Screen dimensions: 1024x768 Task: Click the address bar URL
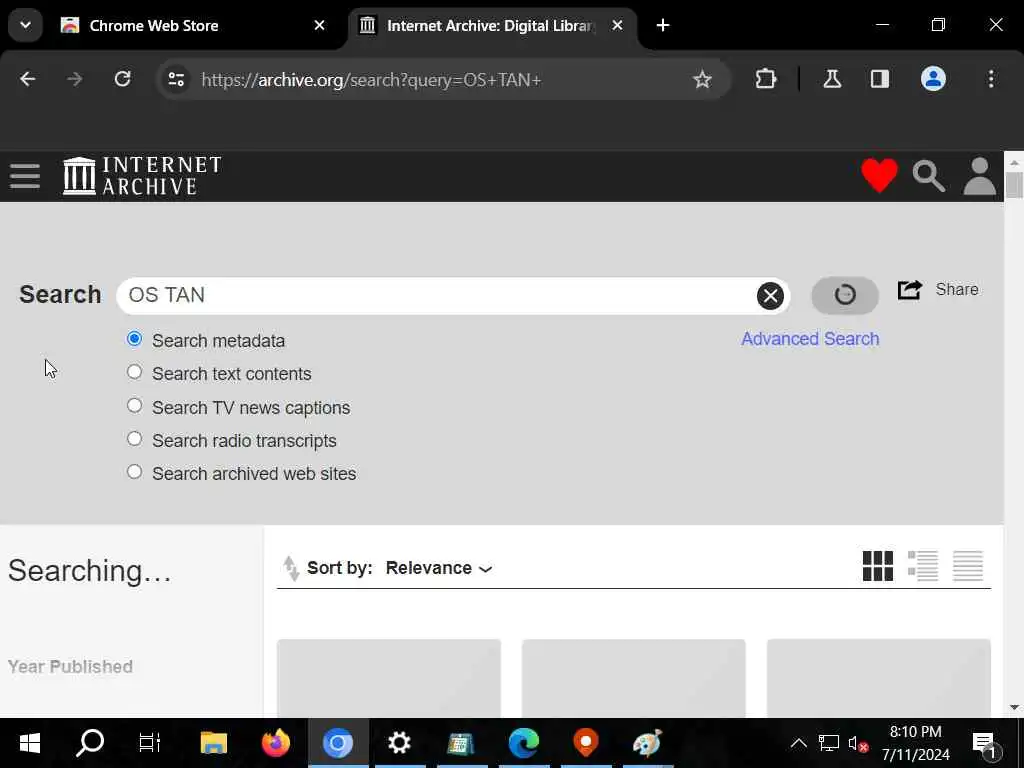(371, 80)
